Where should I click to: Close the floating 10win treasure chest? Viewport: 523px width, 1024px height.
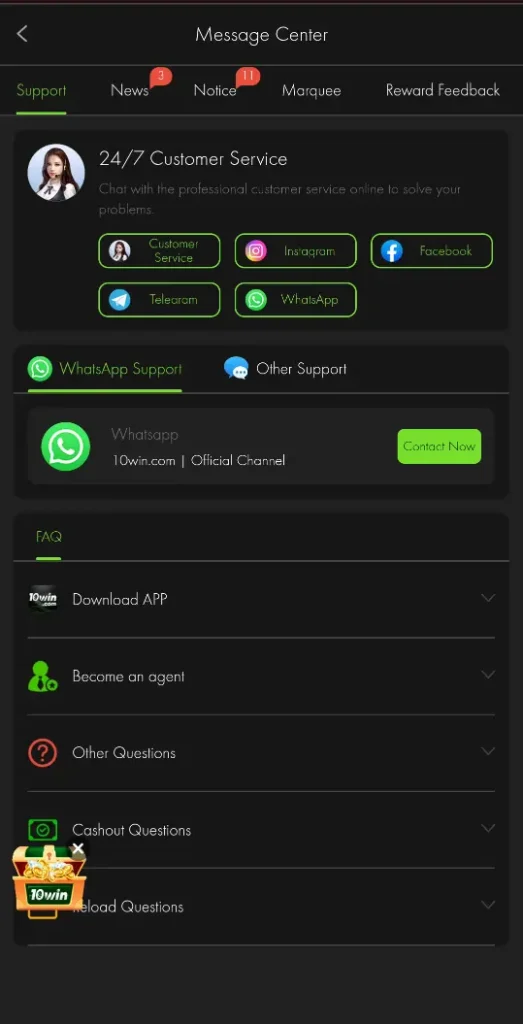coord(78,848)
